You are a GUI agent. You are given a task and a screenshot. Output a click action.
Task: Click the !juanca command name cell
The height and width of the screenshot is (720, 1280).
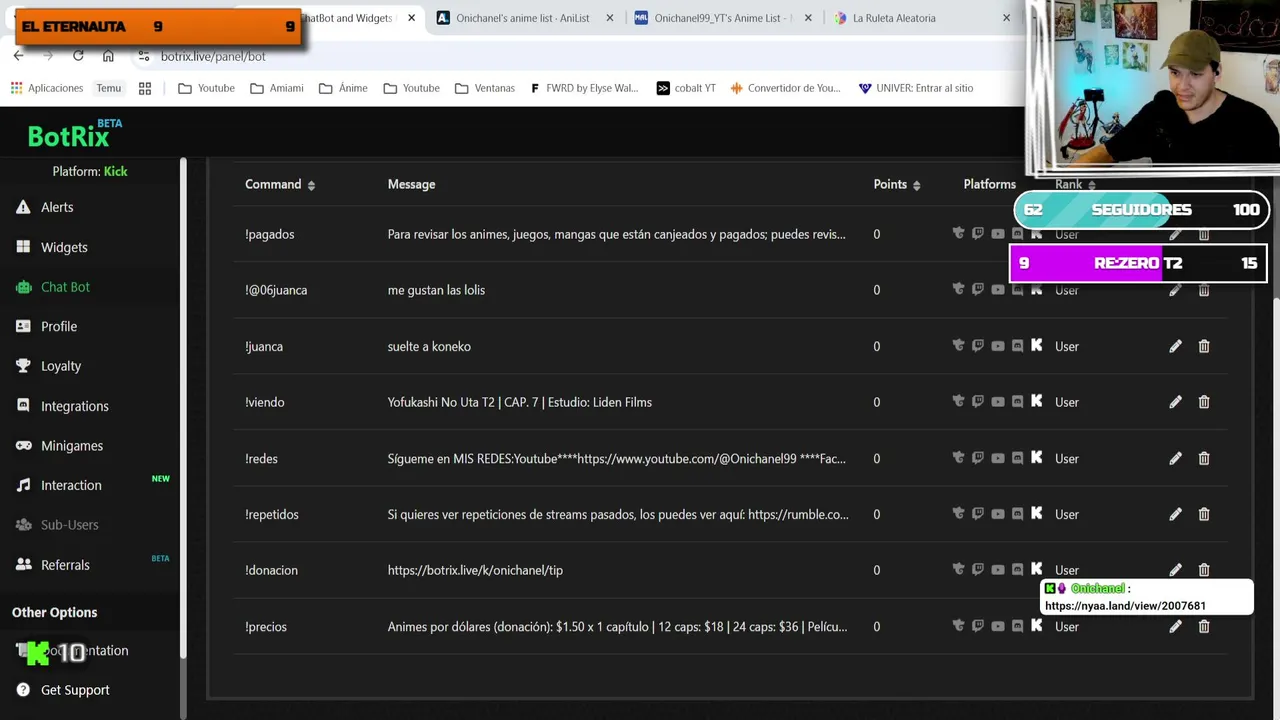tap(264, 346)
